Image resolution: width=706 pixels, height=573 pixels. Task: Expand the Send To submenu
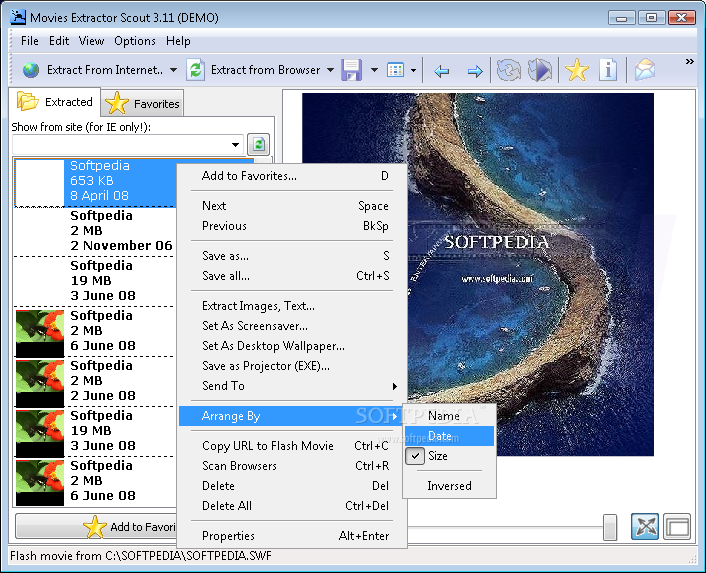[x=293, y=386]
